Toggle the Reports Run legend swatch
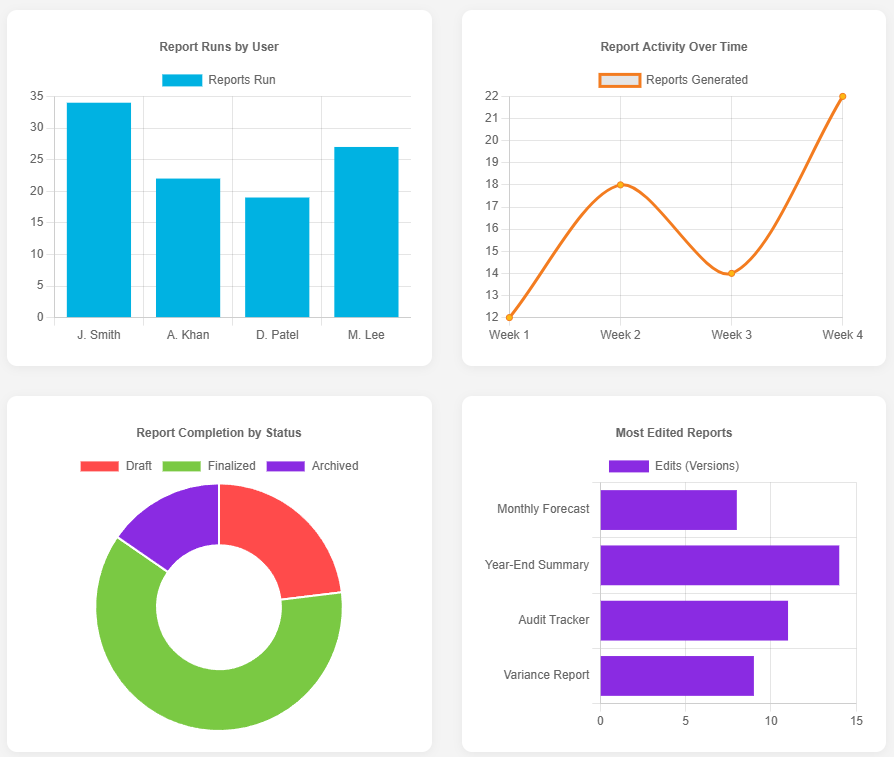Viewport: 894px width, 757px height. click(x=182, y=80)
